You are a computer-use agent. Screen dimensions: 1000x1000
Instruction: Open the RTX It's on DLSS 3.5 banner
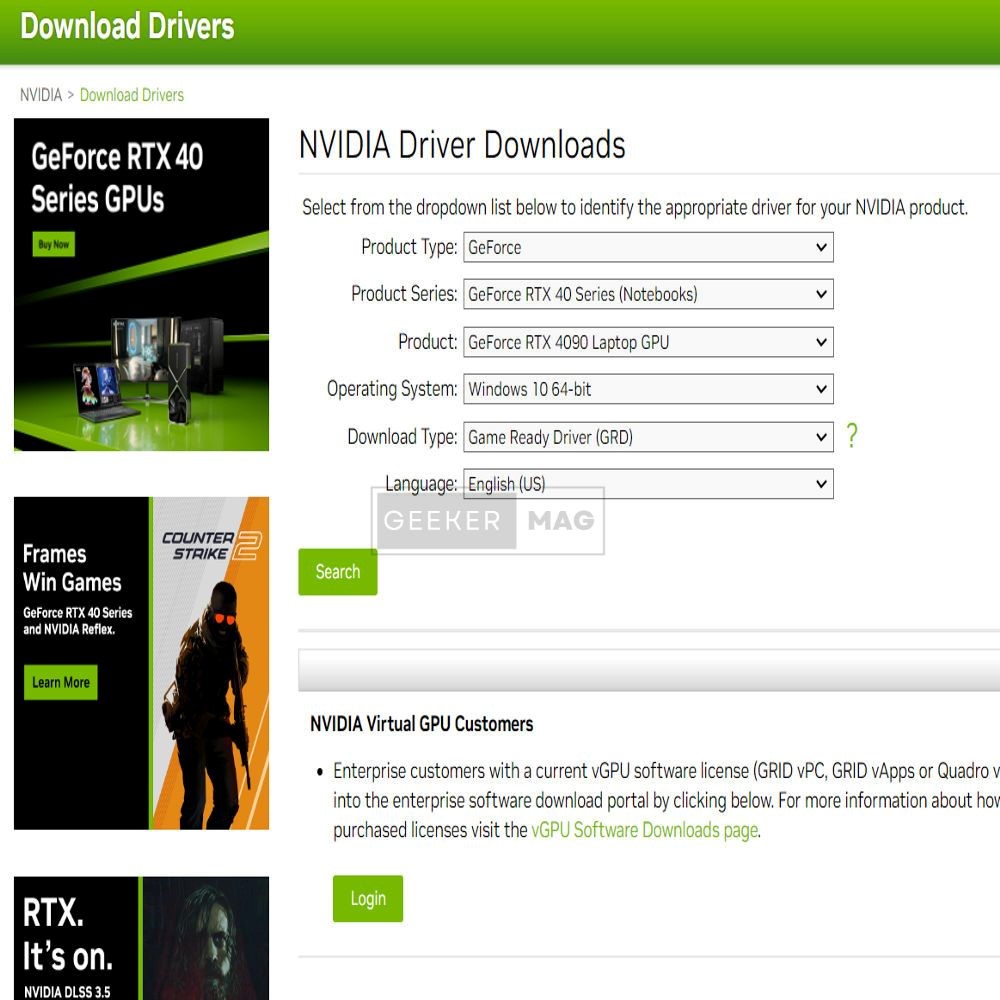pyautogui.click(x=142, y=938)
